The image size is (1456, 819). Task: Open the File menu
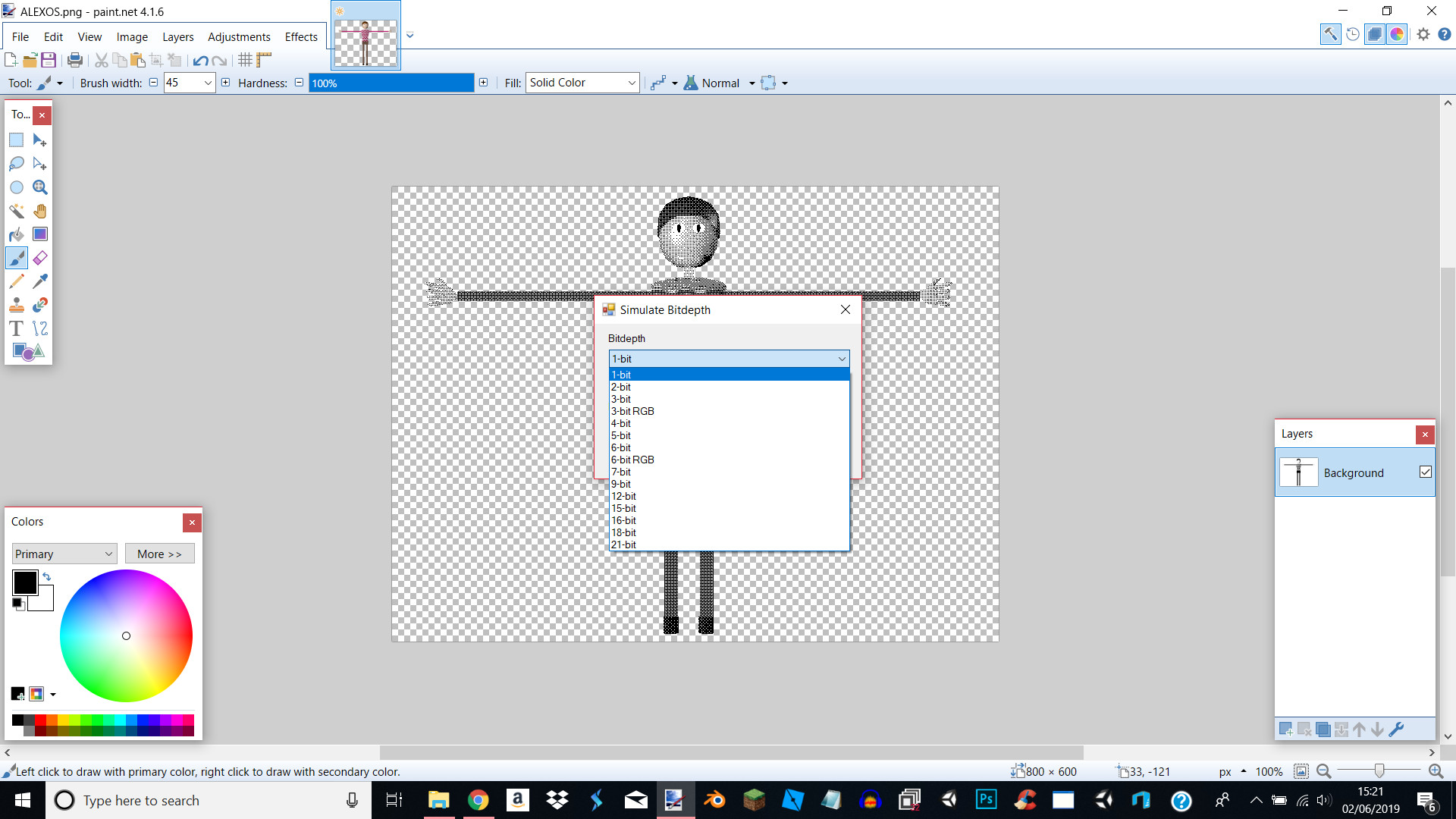click(x=20, y=36)
